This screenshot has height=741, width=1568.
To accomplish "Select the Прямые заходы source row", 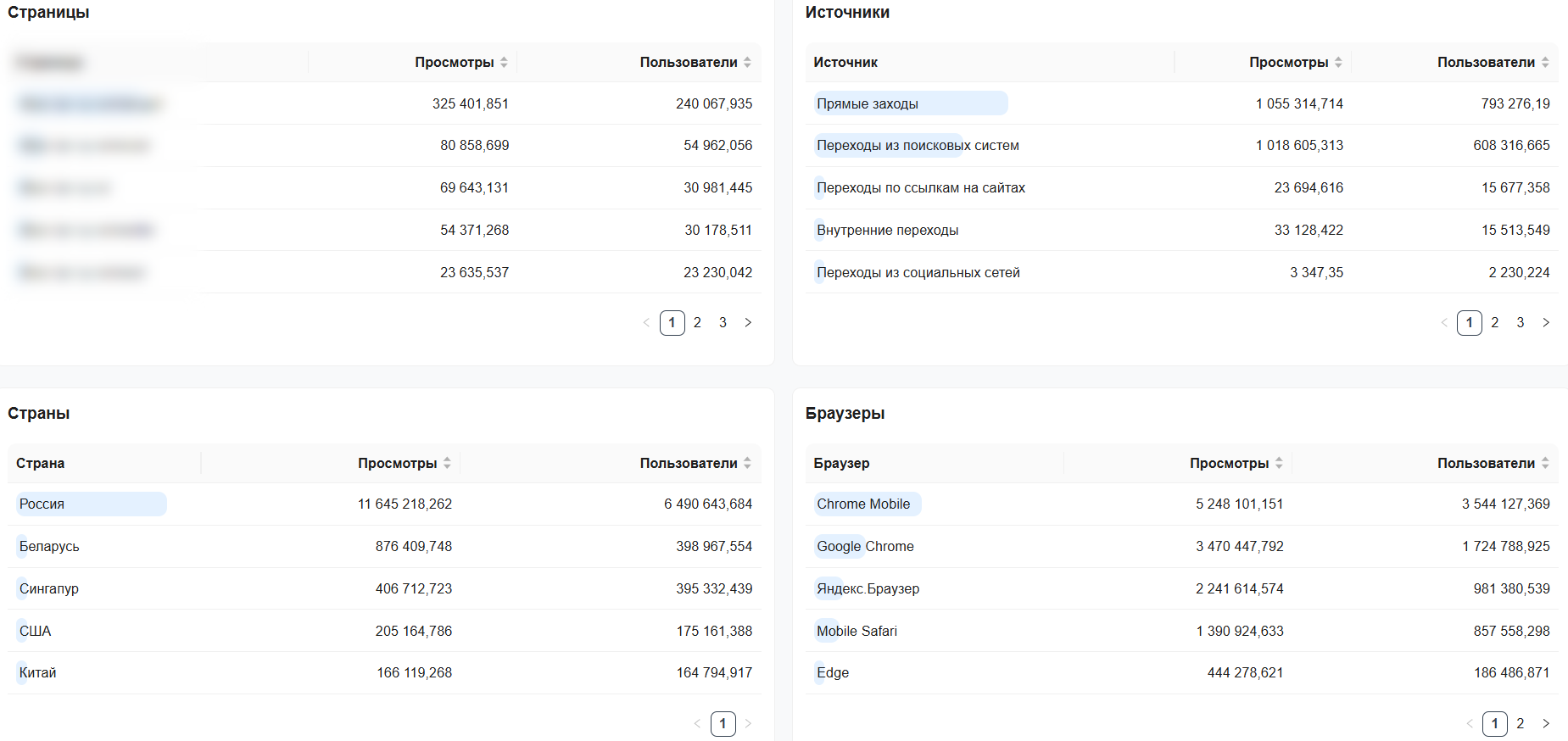I will point(868,103).
